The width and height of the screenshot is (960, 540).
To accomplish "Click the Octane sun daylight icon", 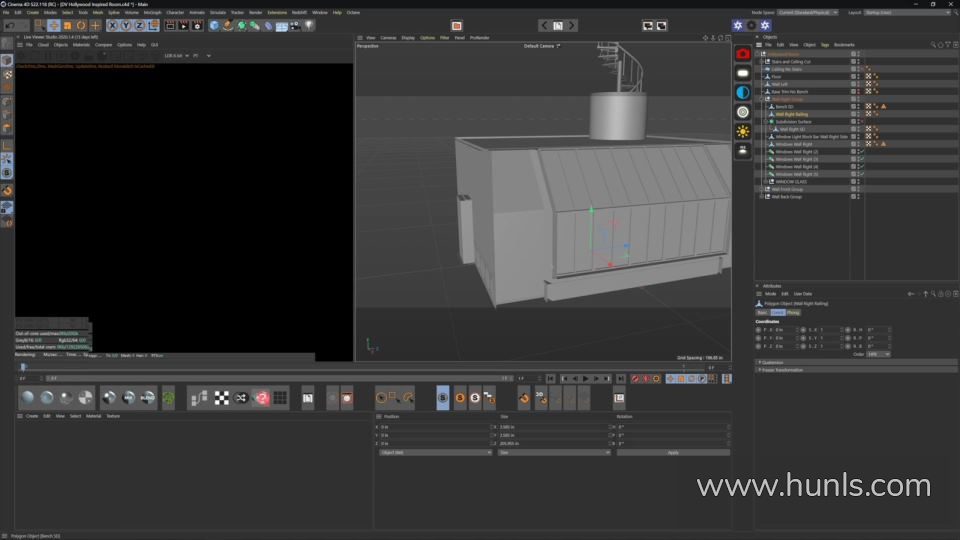I will (743, 131).
